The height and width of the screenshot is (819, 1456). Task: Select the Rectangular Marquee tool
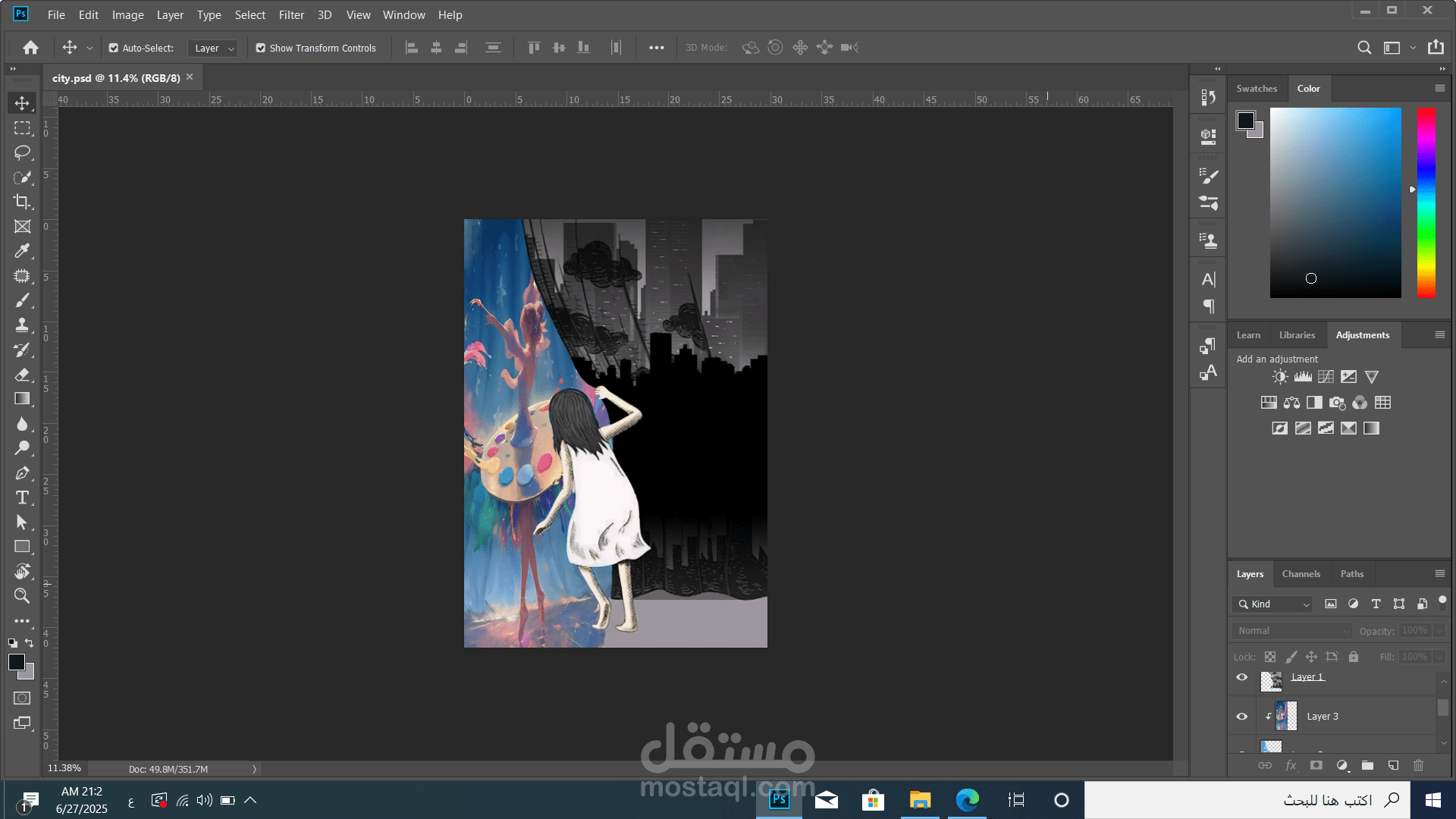click(x=22, y=128)
